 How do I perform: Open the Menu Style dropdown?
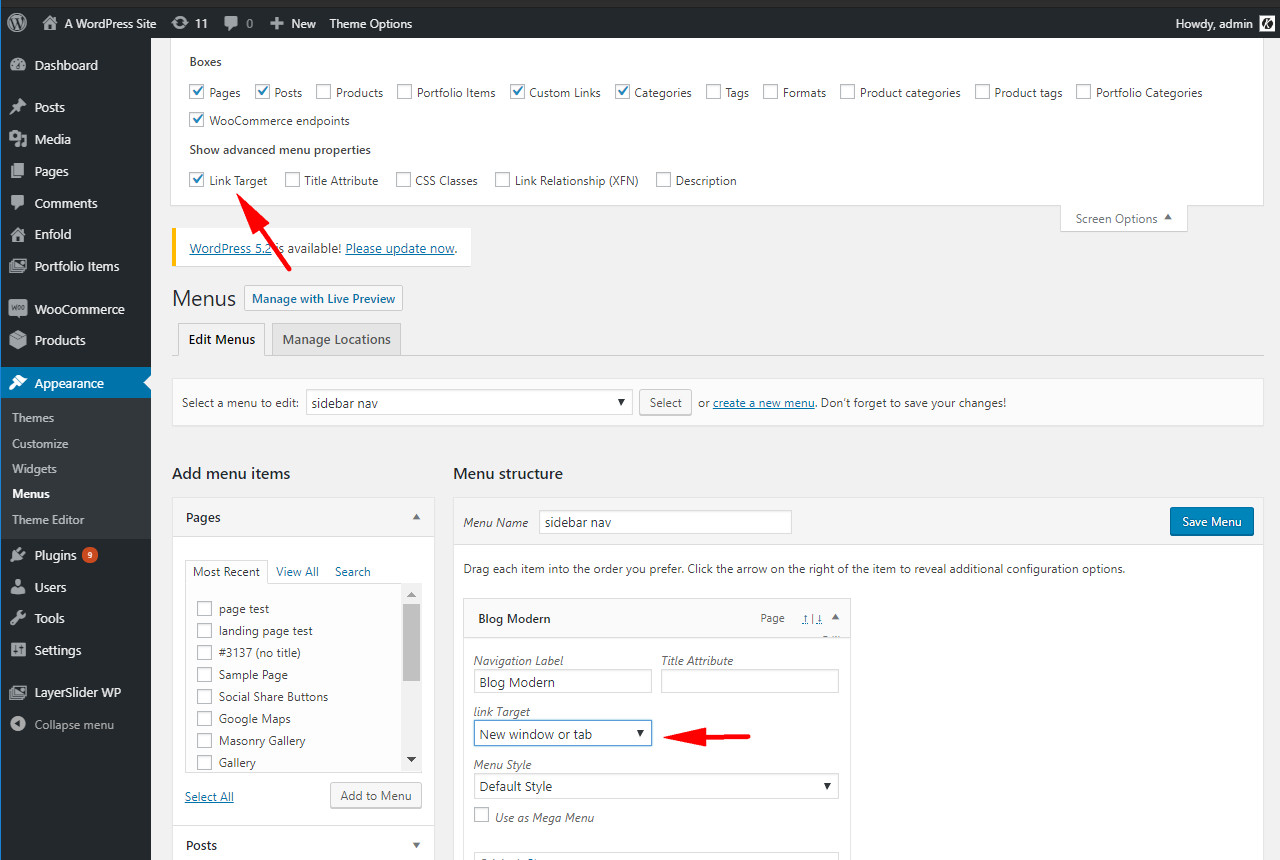tap(656, 786)
